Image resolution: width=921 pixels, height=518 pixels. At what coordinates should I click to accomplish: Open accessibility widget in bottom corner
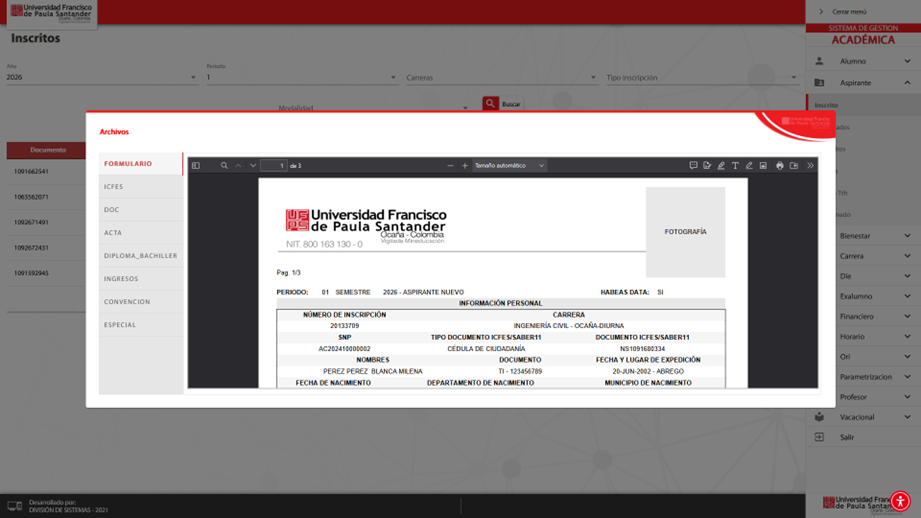[900, 502]
